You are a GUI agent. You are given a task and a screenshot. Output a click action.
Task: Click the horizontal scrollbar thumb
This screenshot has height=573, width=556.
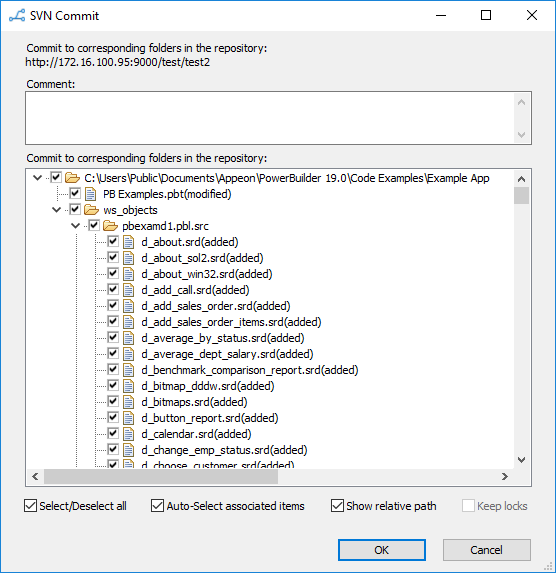[161, 477]
